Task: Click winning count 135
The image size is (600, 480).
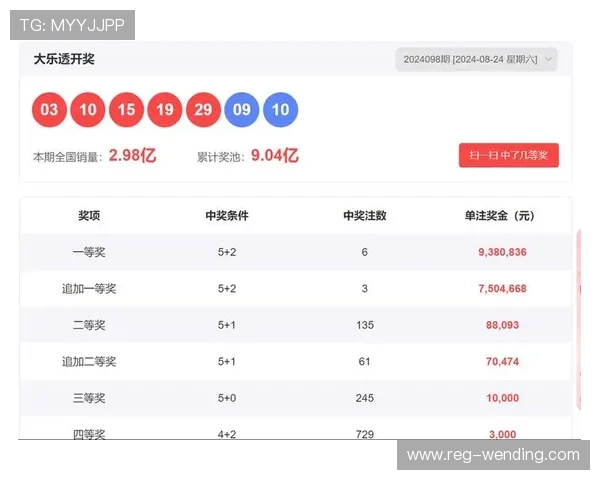Action: pos(365,325)
